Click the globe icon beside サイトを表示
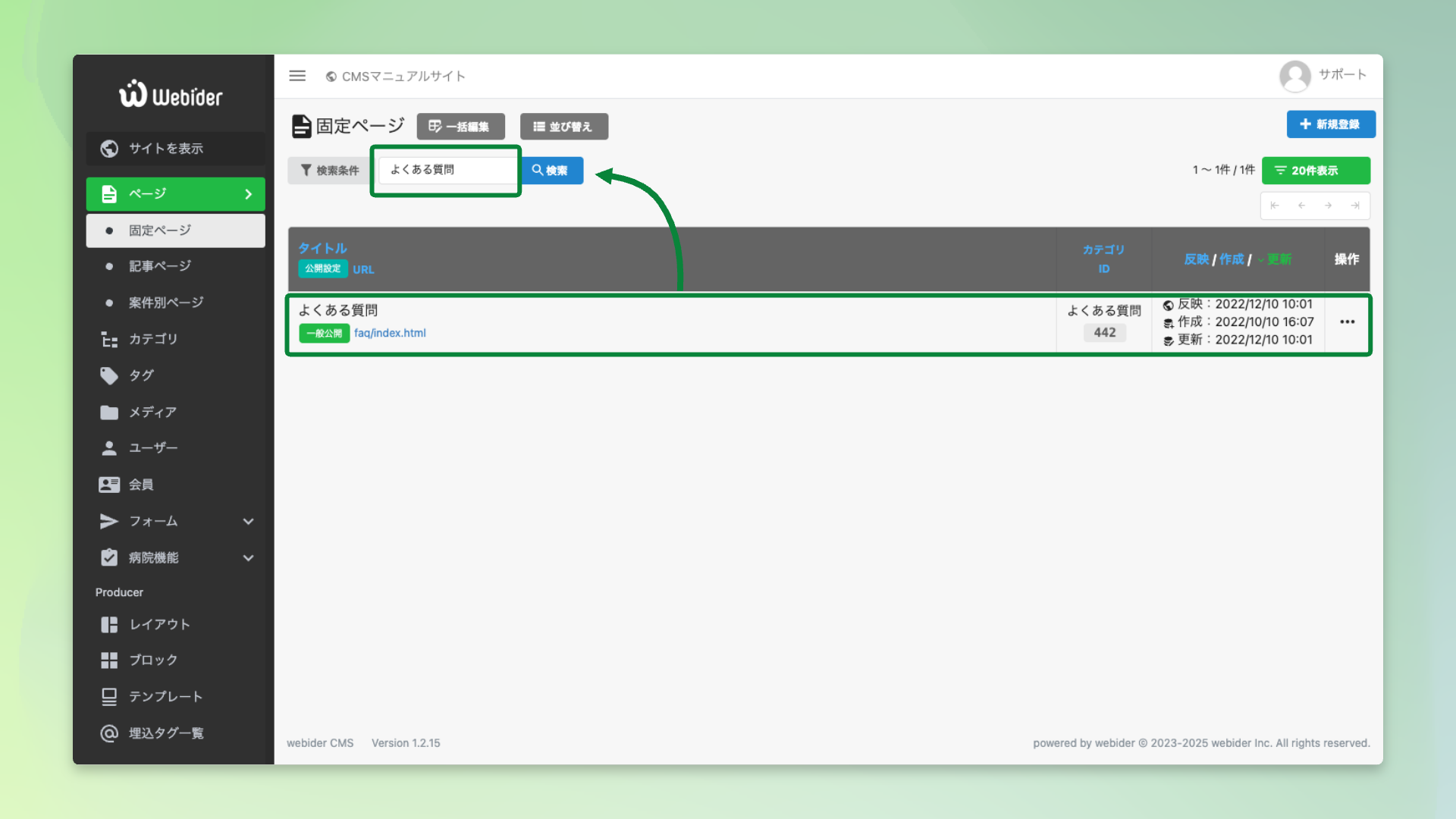This screenshot has width=1456, height=819. click(109, 149)
